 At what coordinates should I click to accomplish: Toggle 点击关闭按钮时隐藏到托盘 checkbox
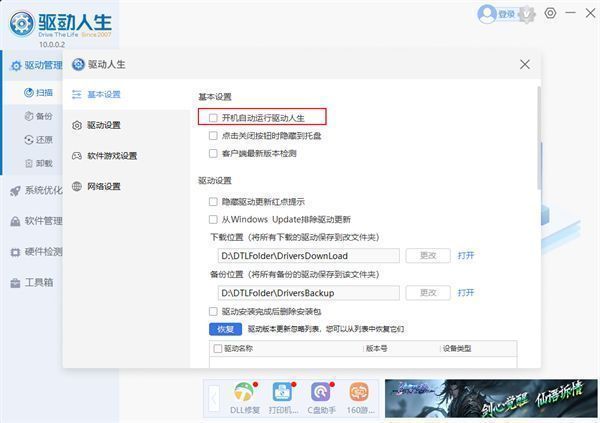coord(213,135)
